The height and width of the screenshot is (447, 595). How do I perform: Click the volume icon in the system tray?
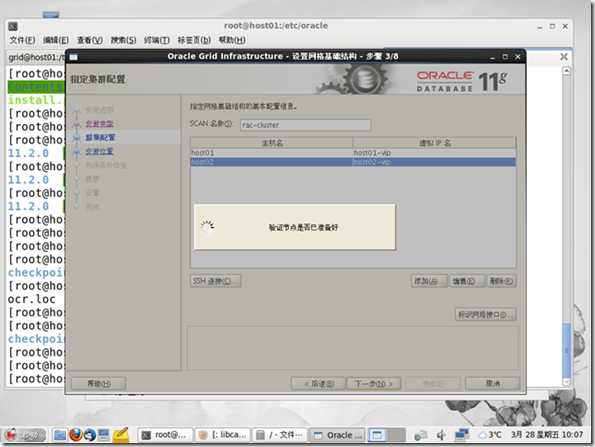coord(441,435)
